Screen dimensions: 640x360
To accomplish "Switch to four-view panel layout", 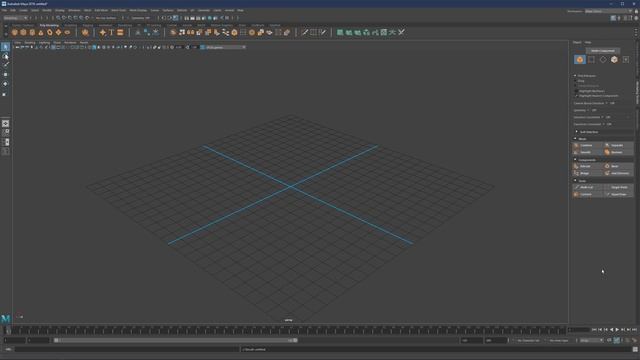I will (x=5, y=133).
